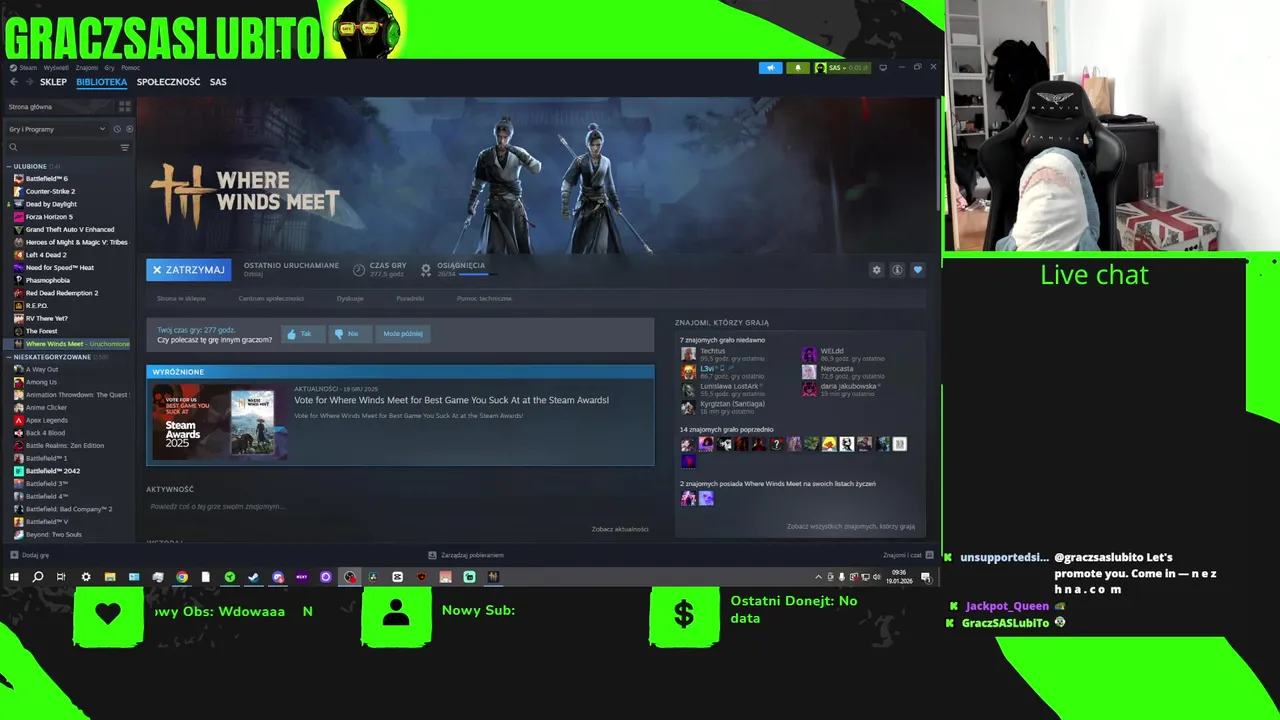Click Zobacz wszystkich znajomych, którzy grają
This screenshot has height=720, width=1280.
(x=851, y=526)
